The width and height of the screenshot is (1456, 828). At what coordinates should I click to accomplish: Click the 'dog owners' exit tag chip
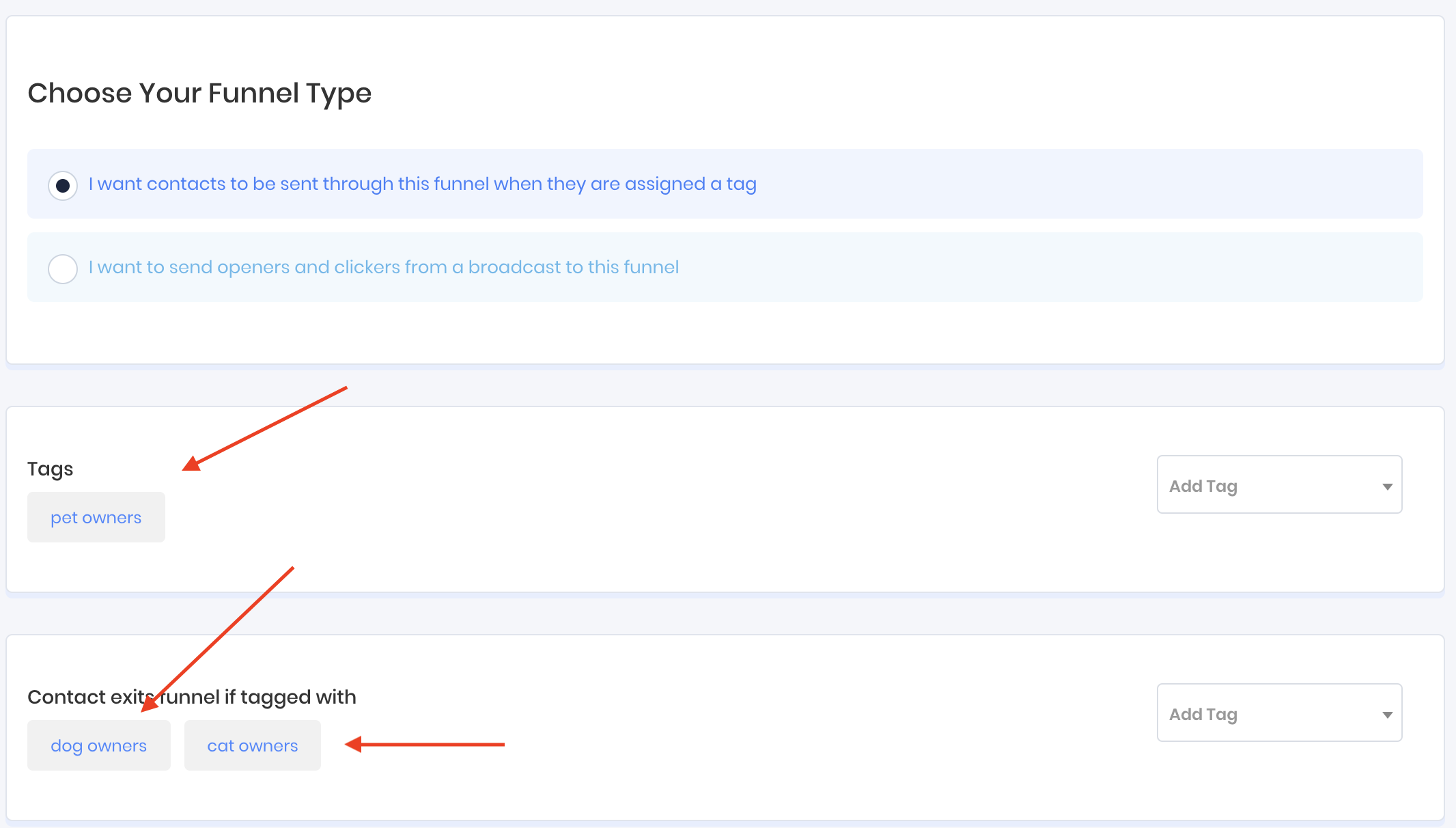(x=99, y=745)
